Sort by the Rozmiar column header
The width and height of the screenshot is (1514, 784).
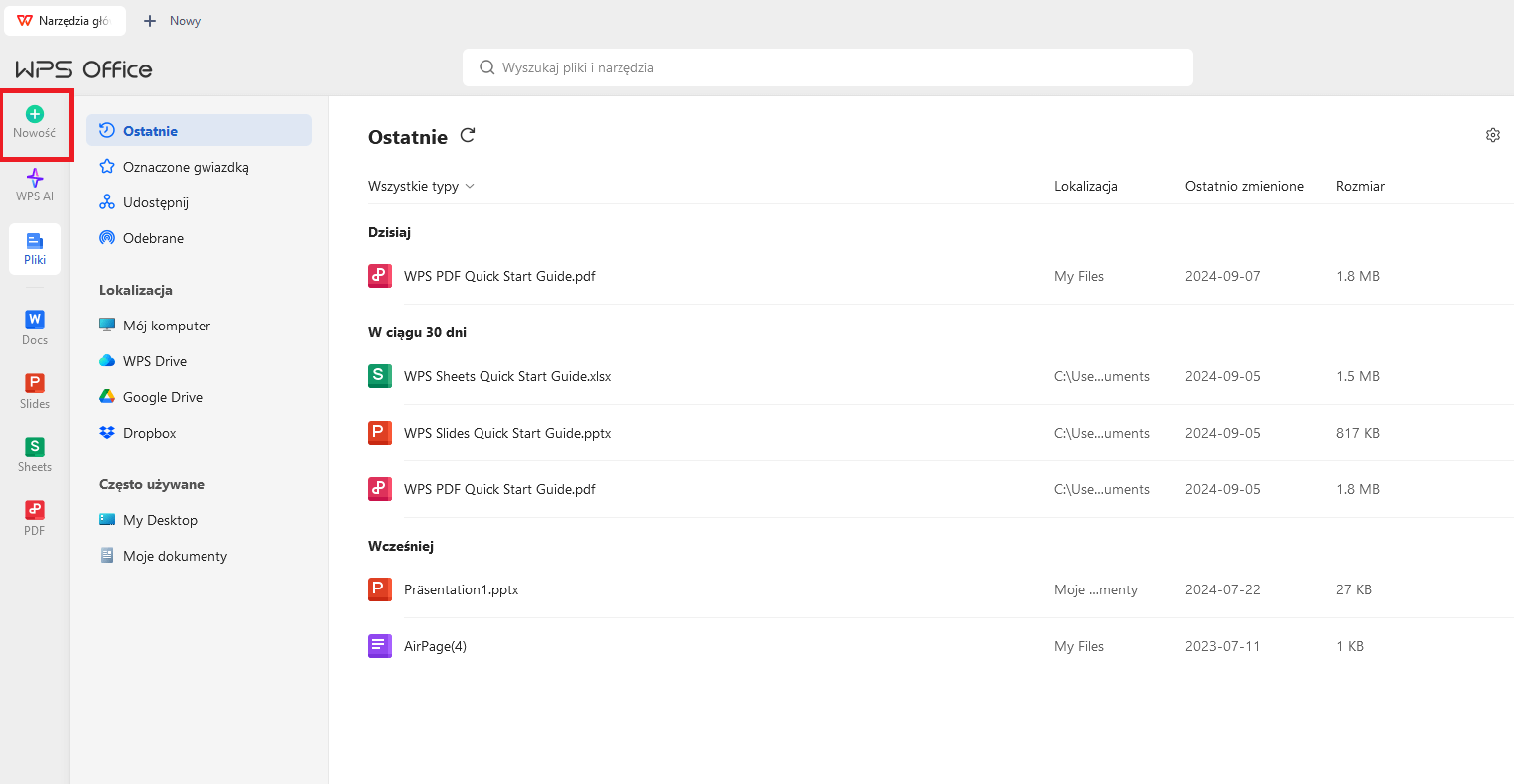pyautogui.click(x=1360, y=186)
